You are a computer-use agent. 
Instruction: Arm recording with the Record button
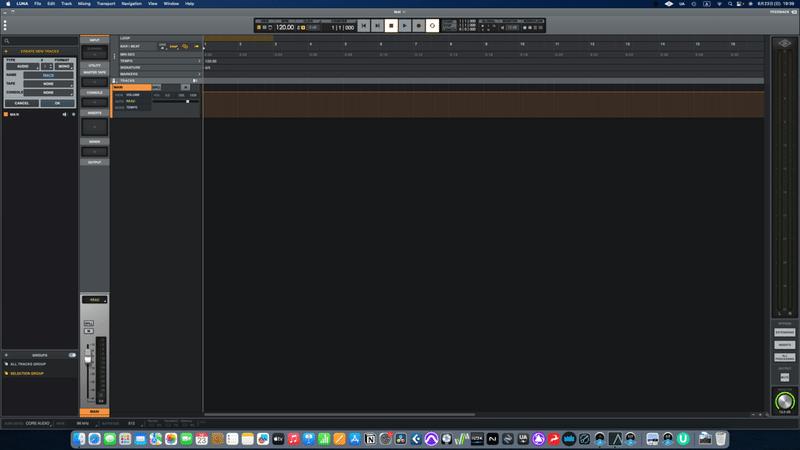[x=419, y=26]
